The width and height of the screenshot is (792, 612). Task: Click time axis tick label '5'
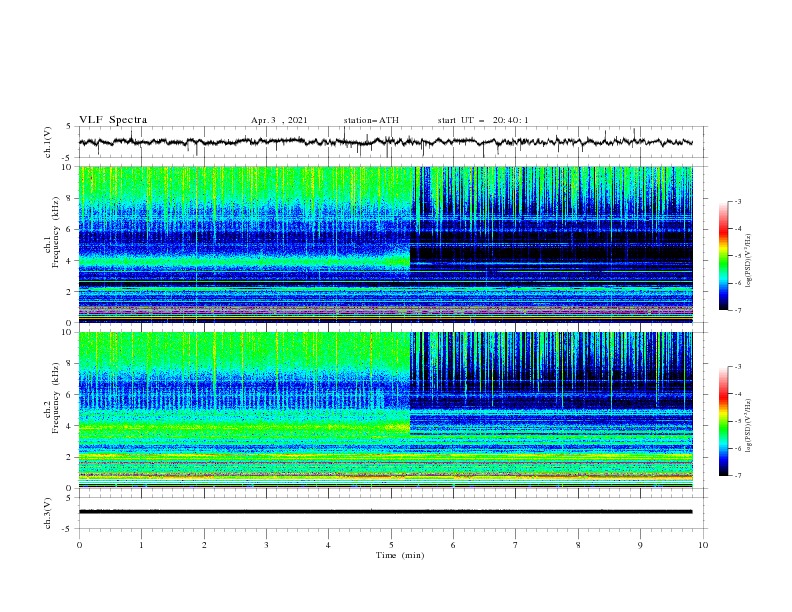tap(391, 545)
